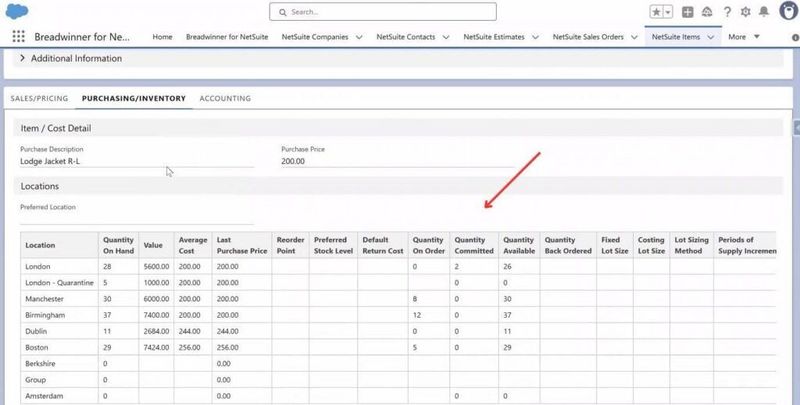Expand the NetSuite Contacts dropdown chevron
800x405 pixels.
[446, 37]
